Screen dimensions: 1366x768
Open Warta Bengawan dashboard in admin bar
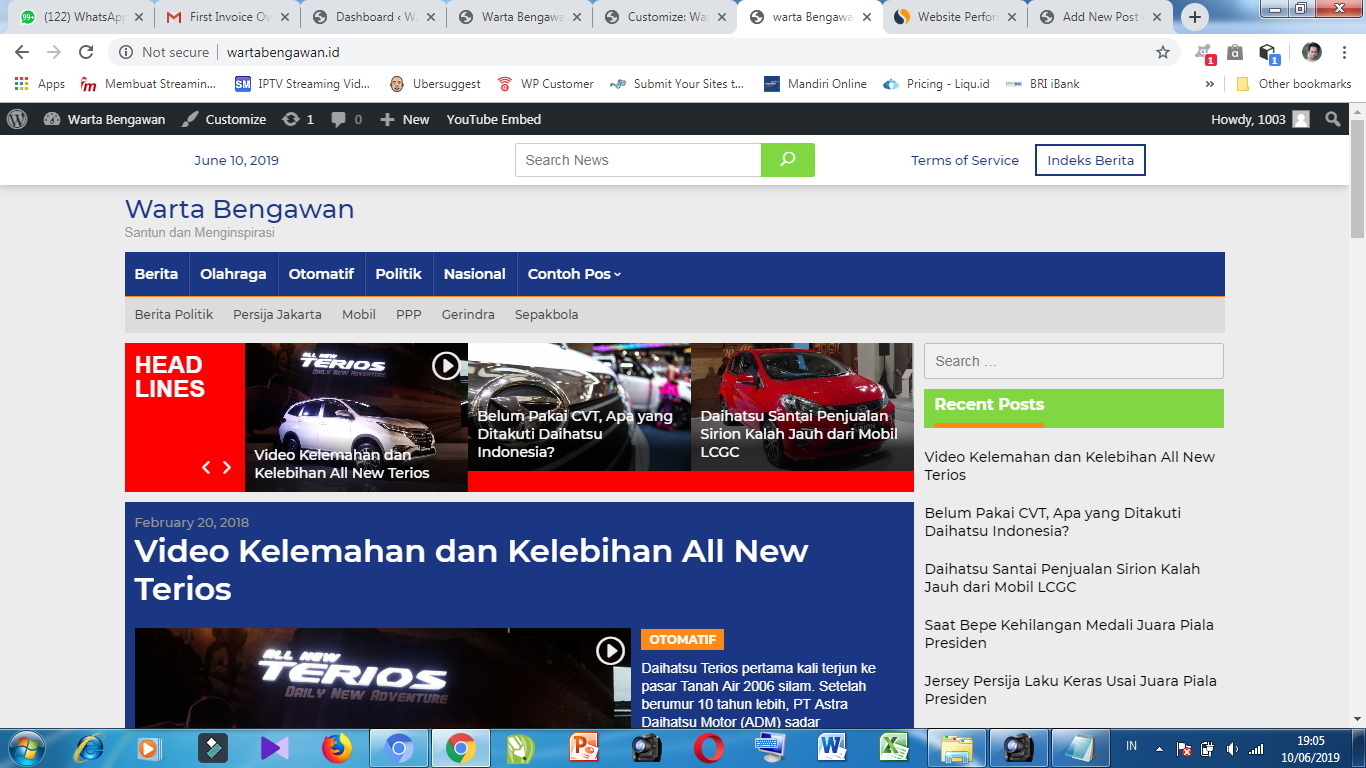(104, 119)
